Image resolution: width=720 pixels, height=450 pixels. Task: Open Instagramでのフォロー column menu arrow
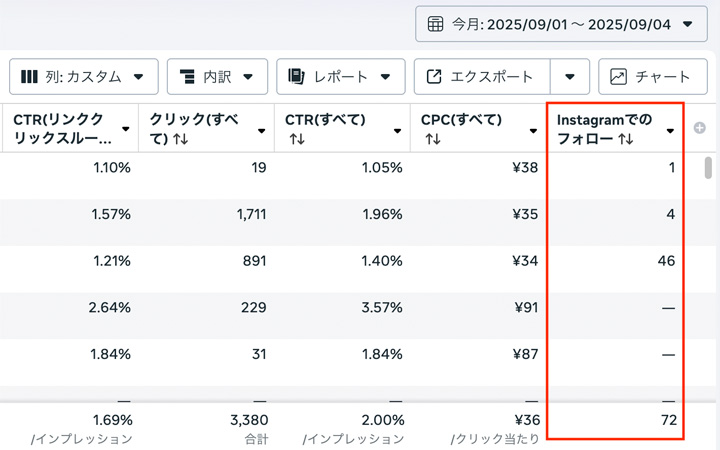pyautogui.click(x=670, y=131)
